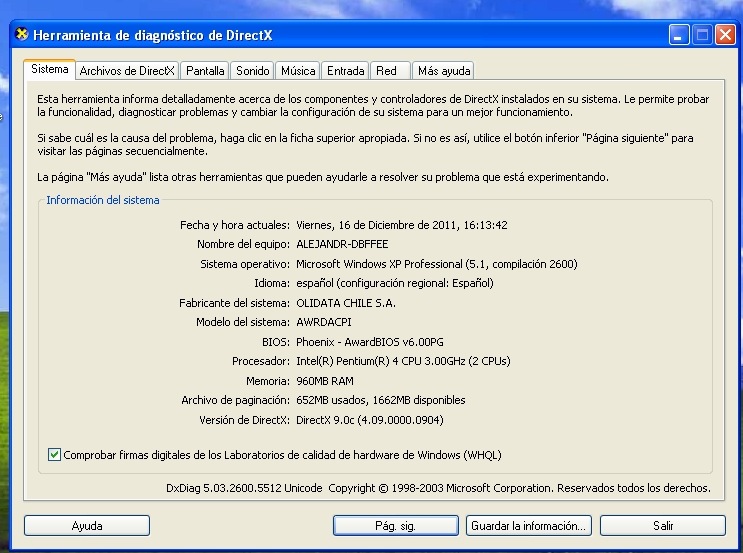743x553 pixels.
Task: Click Guardar la información button
Action: pyautogui.click(x=529, y=526)
